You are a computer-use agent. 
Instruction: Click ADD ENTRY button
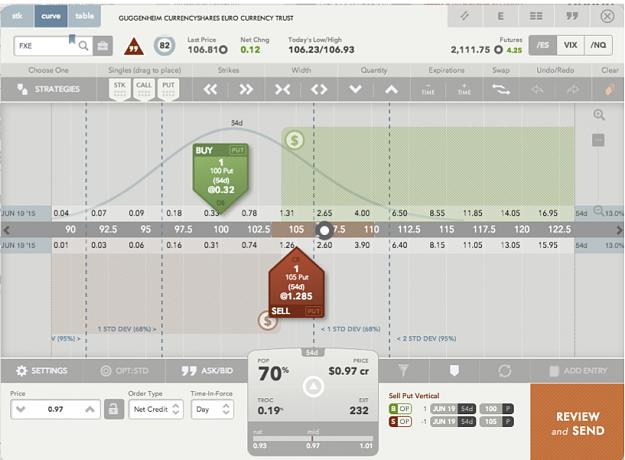tap(578, 371)
